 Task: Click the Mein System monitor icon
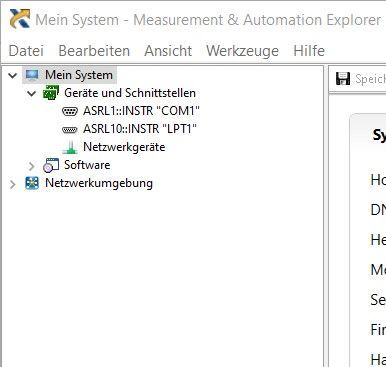(x=32, y=75)
